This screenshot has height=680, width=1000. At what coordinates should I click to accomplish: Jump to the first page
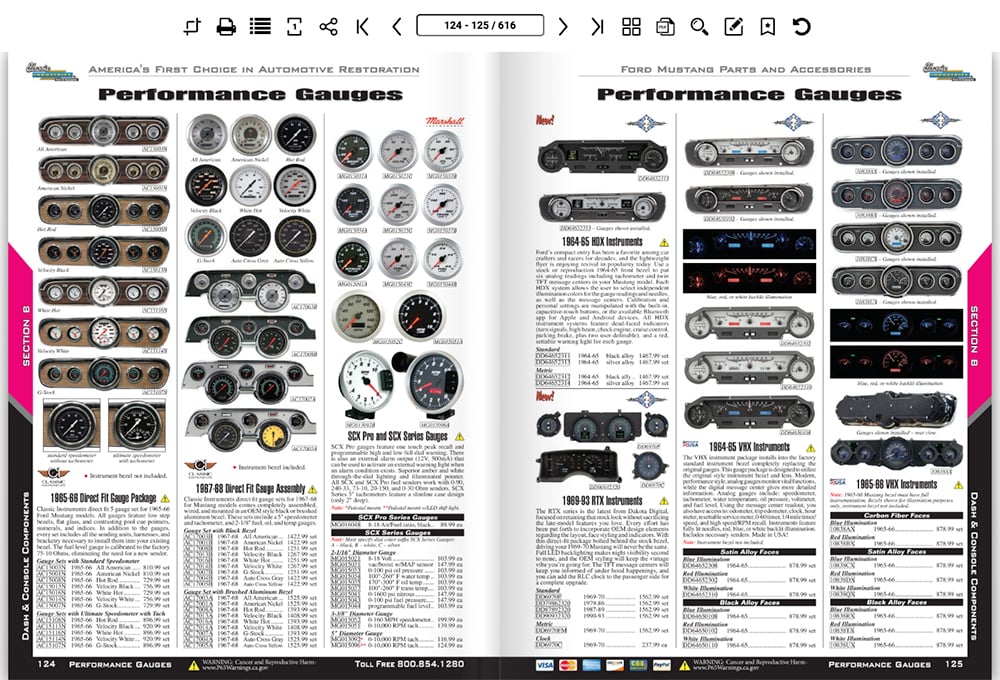click(x=363, y=26)
